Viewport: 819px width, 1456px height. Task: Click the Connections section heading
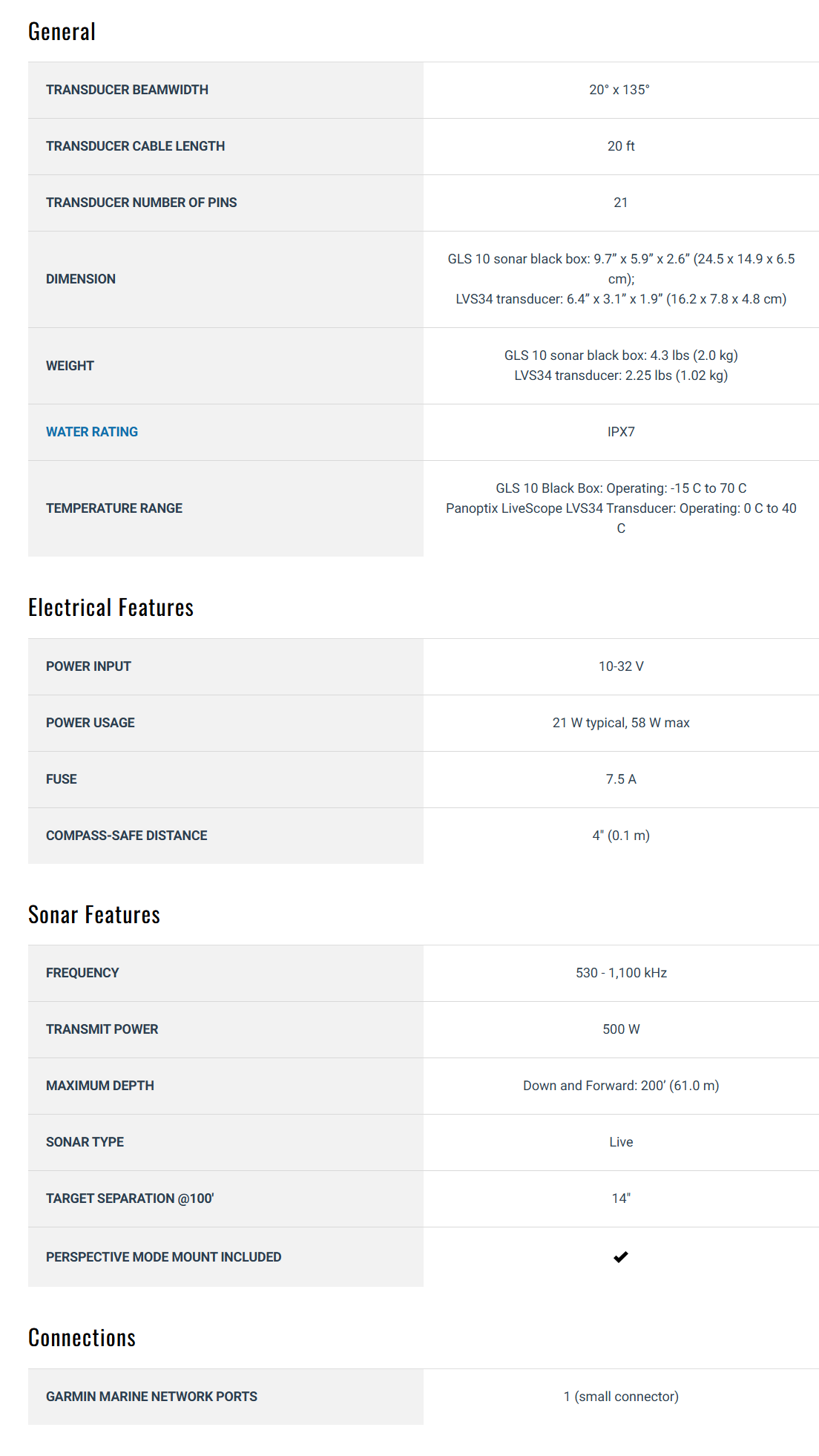[82, 1338]
